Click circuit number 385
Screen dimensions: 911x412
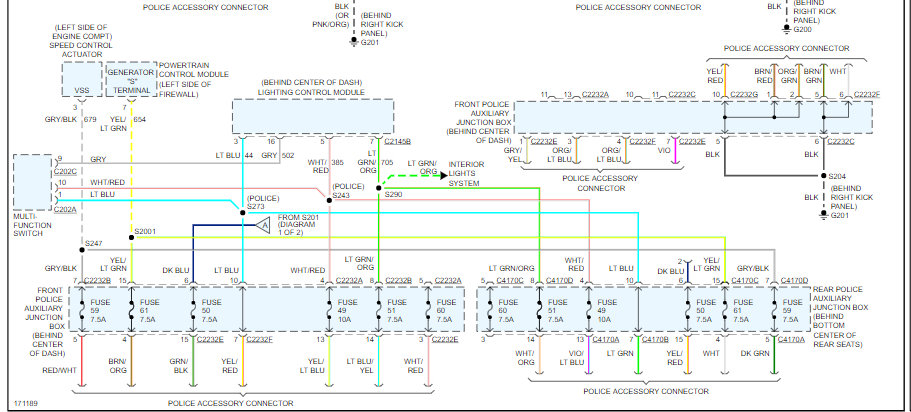coord(338,164)
